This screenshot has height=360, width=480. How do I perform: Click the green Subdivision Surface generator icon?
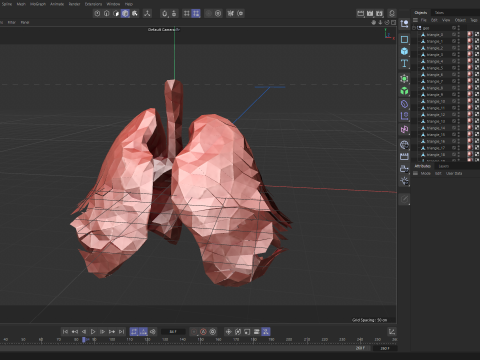pyautogui.click(x=404, y=78)
